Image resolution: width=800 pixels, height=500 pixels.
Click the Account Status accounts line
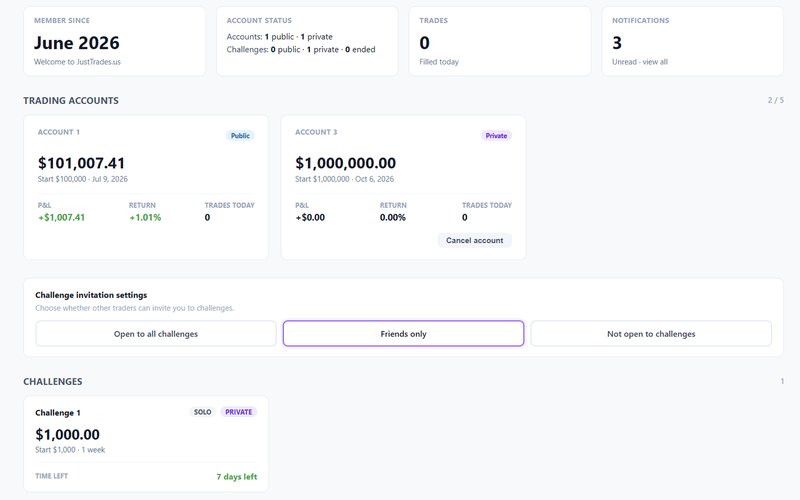tap(280, 37)
